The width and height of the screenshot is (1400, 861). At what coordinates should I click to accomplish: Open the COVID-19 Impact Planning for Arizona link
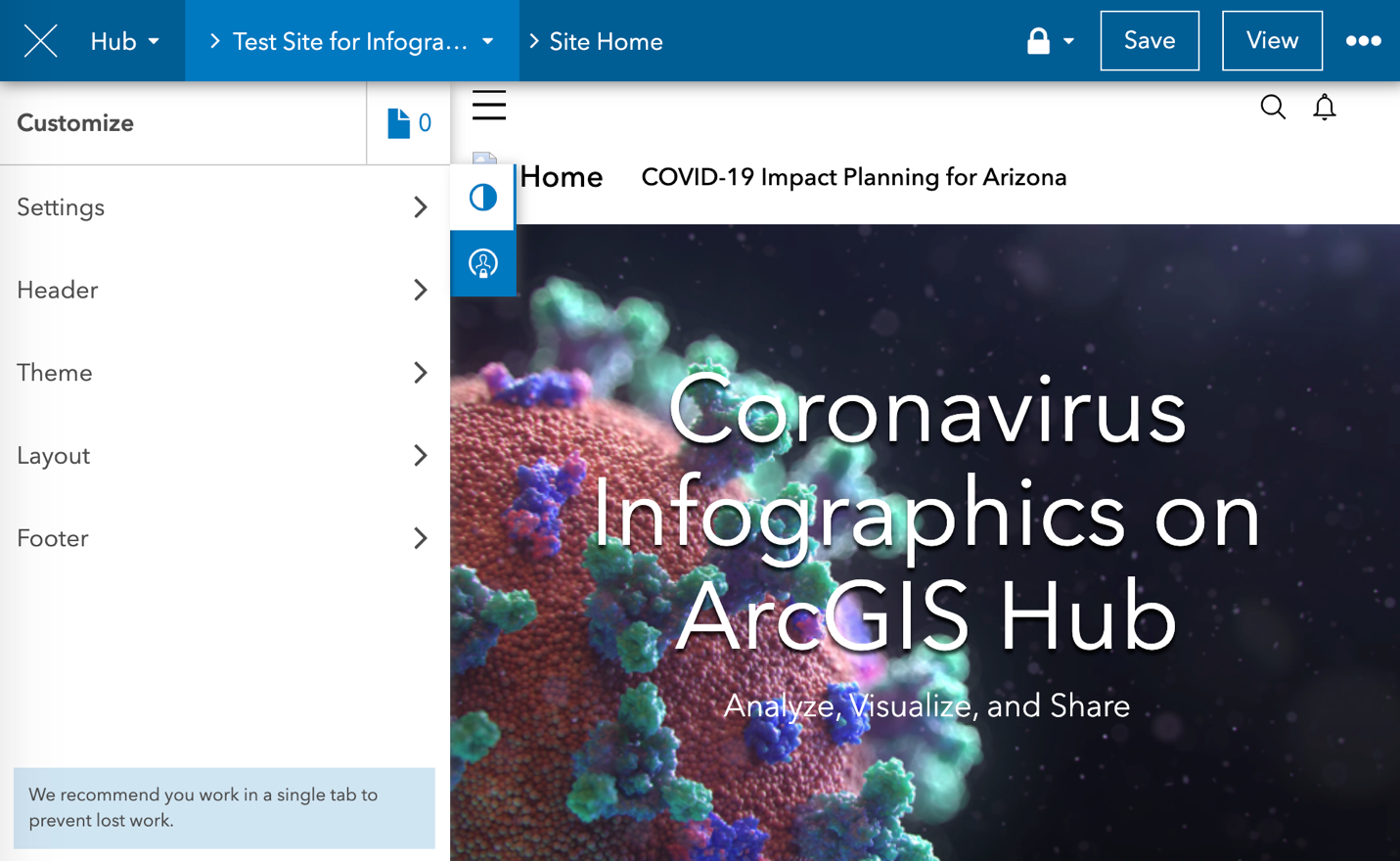coord(853,176)
